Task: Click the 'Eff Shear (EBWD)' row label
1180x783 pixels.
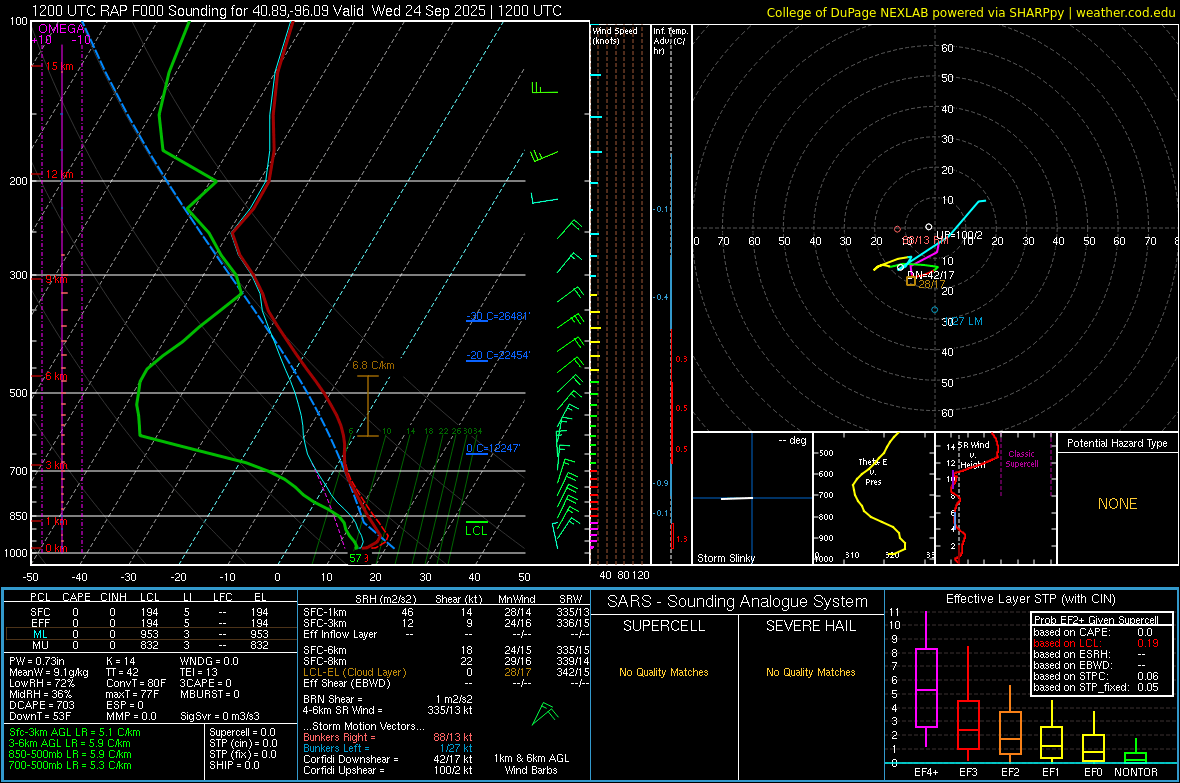Action: point(347,683)
